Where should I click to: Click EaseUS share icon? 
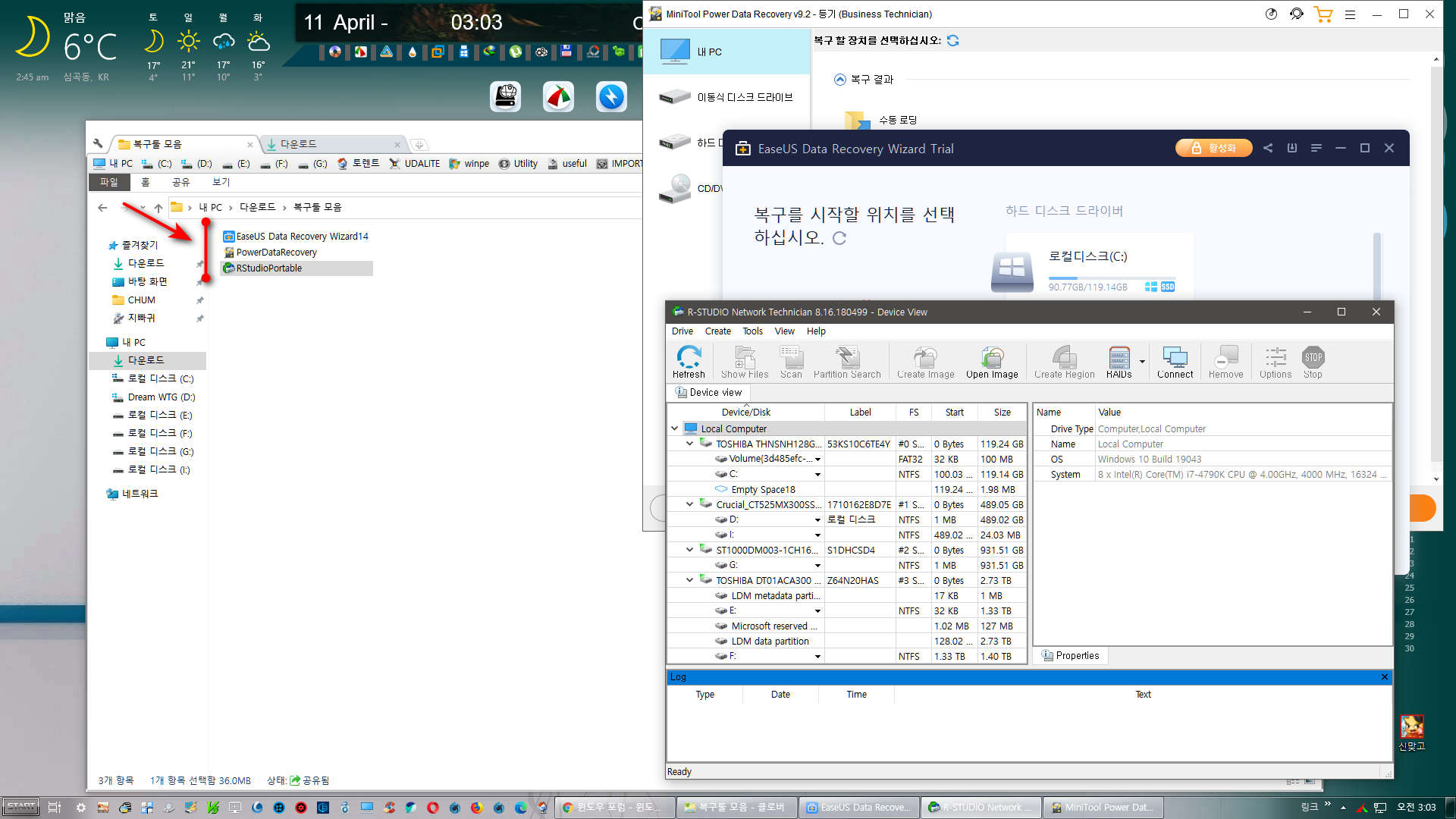pos(1268,148)
